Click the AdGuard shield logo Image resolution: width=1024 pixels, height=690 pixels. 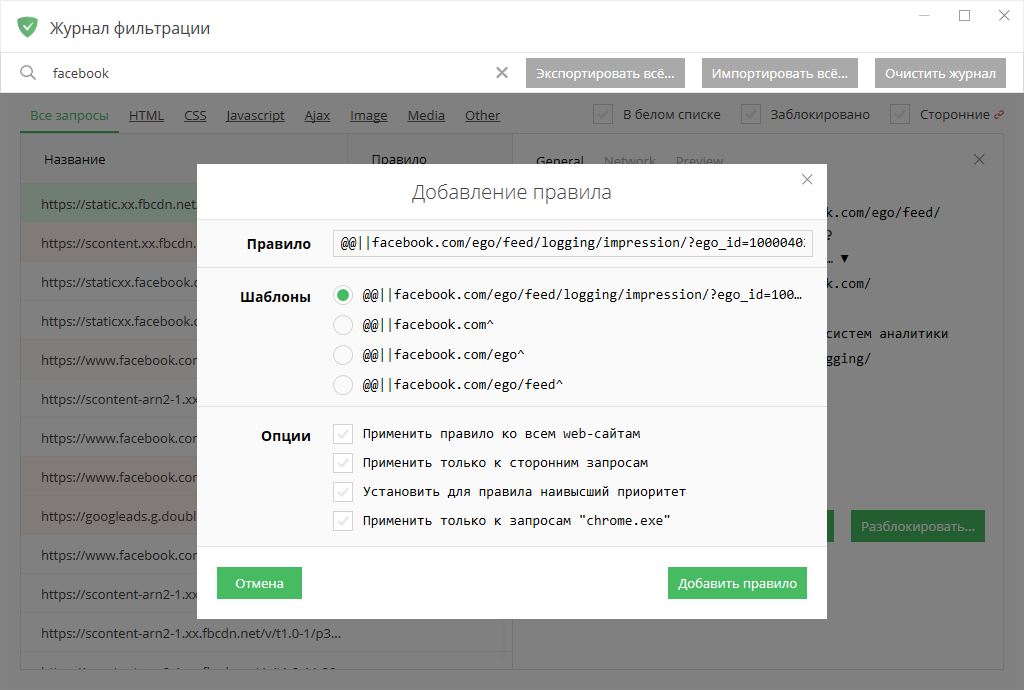(27, 27)
